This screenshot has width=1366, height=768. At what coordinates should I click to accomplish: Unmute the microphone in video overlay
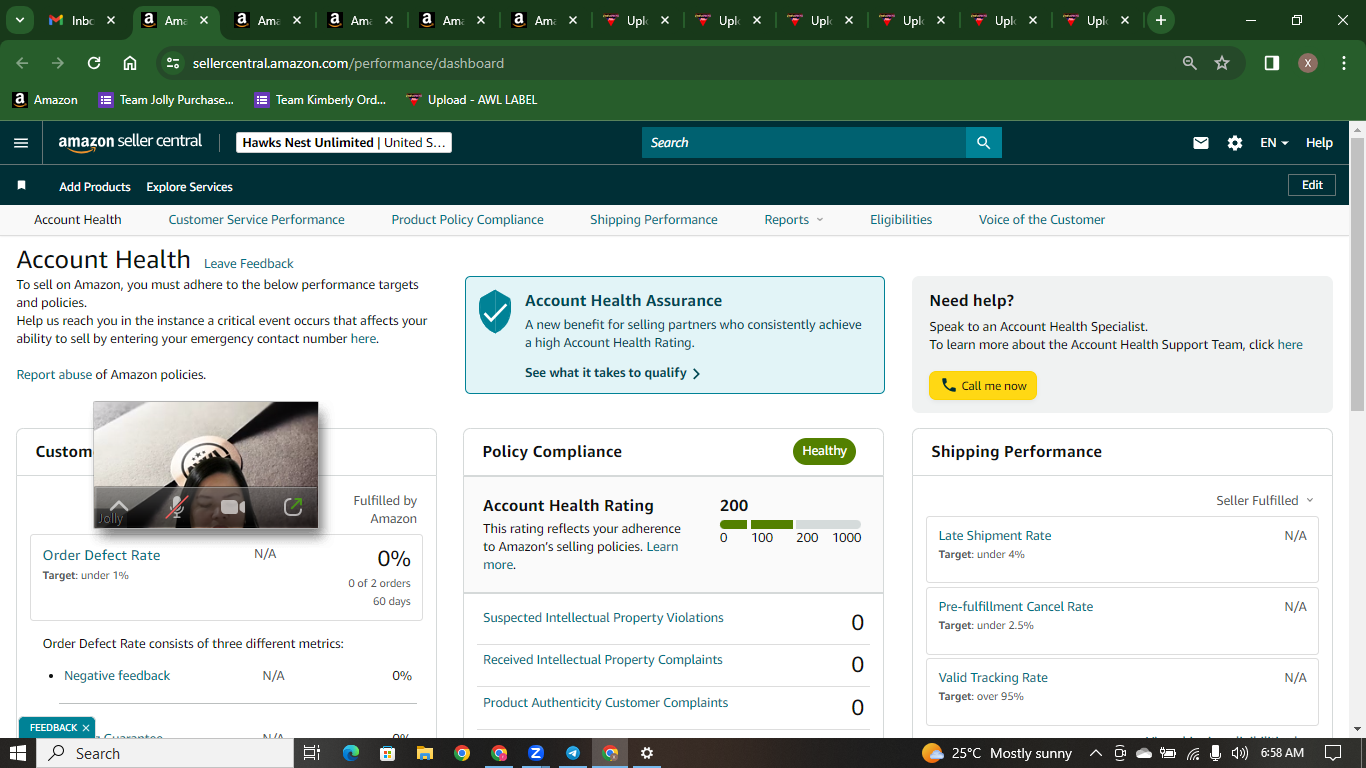click(x=176, y=507)
